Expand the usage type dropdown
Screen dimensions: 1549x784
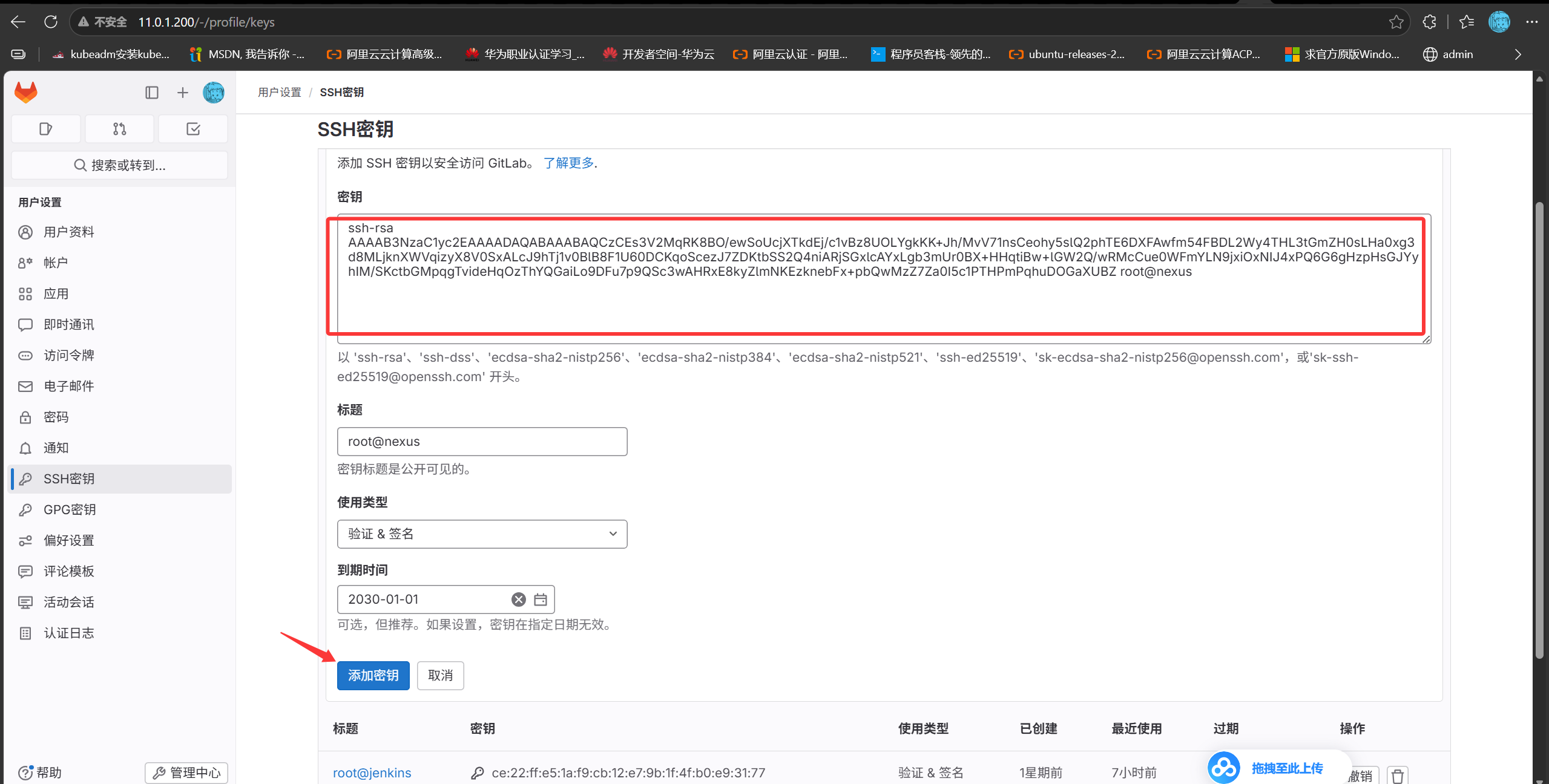[482, 534]
